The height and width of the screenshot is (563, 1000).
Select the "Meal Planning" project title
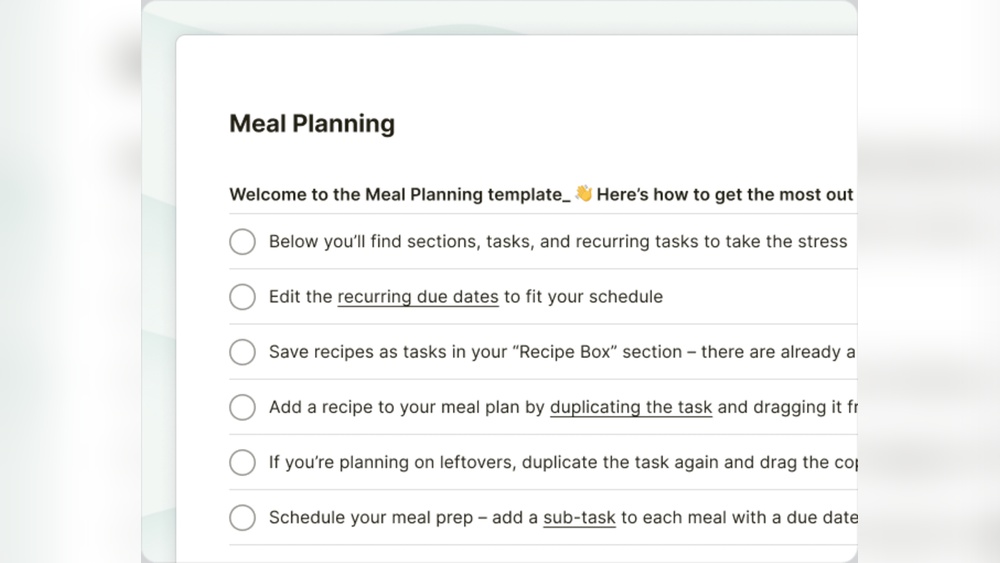pyautogui.click(x=312, y=124)
